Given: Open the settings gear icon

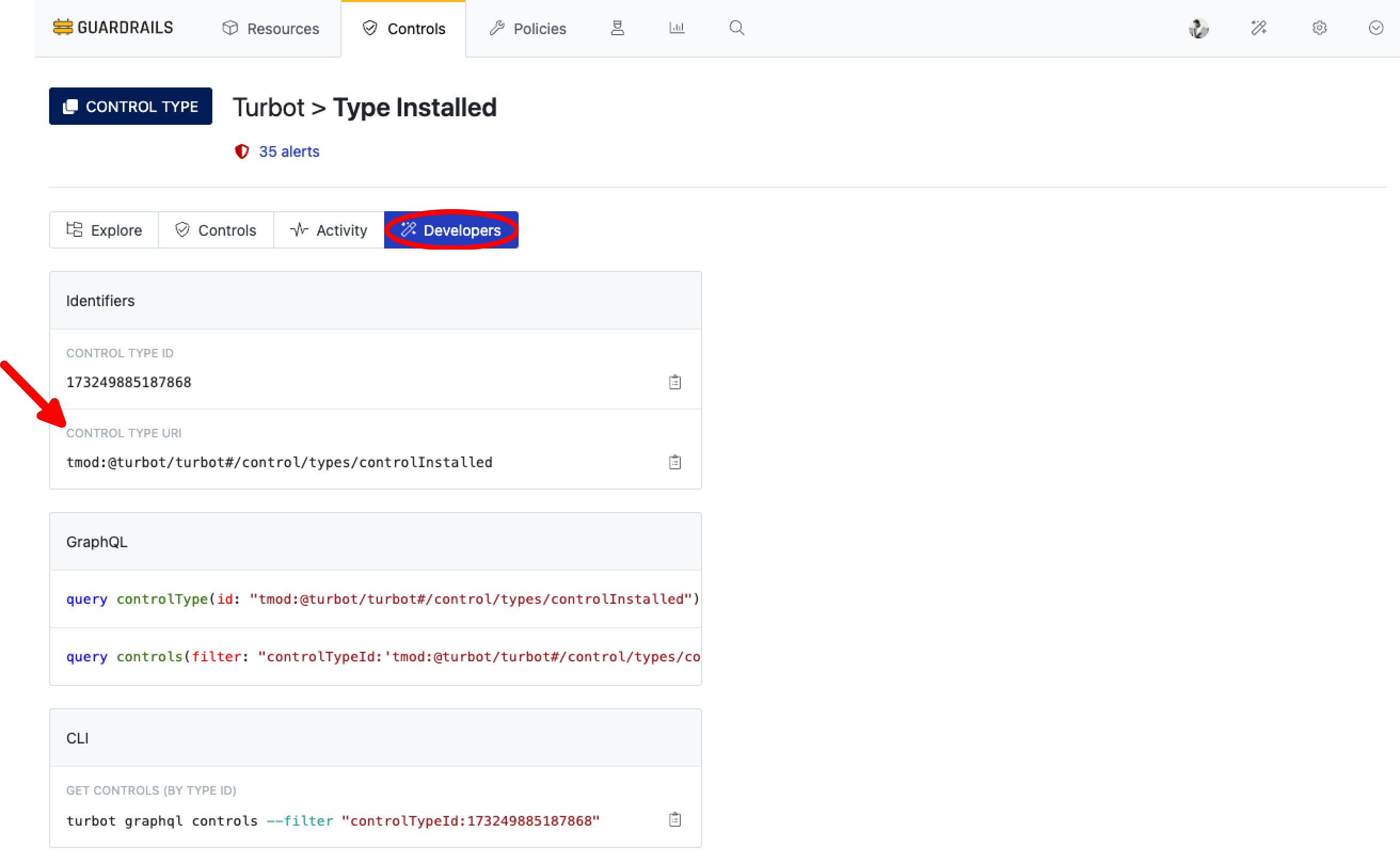Looking at the screenshot, I should 1319,28.
